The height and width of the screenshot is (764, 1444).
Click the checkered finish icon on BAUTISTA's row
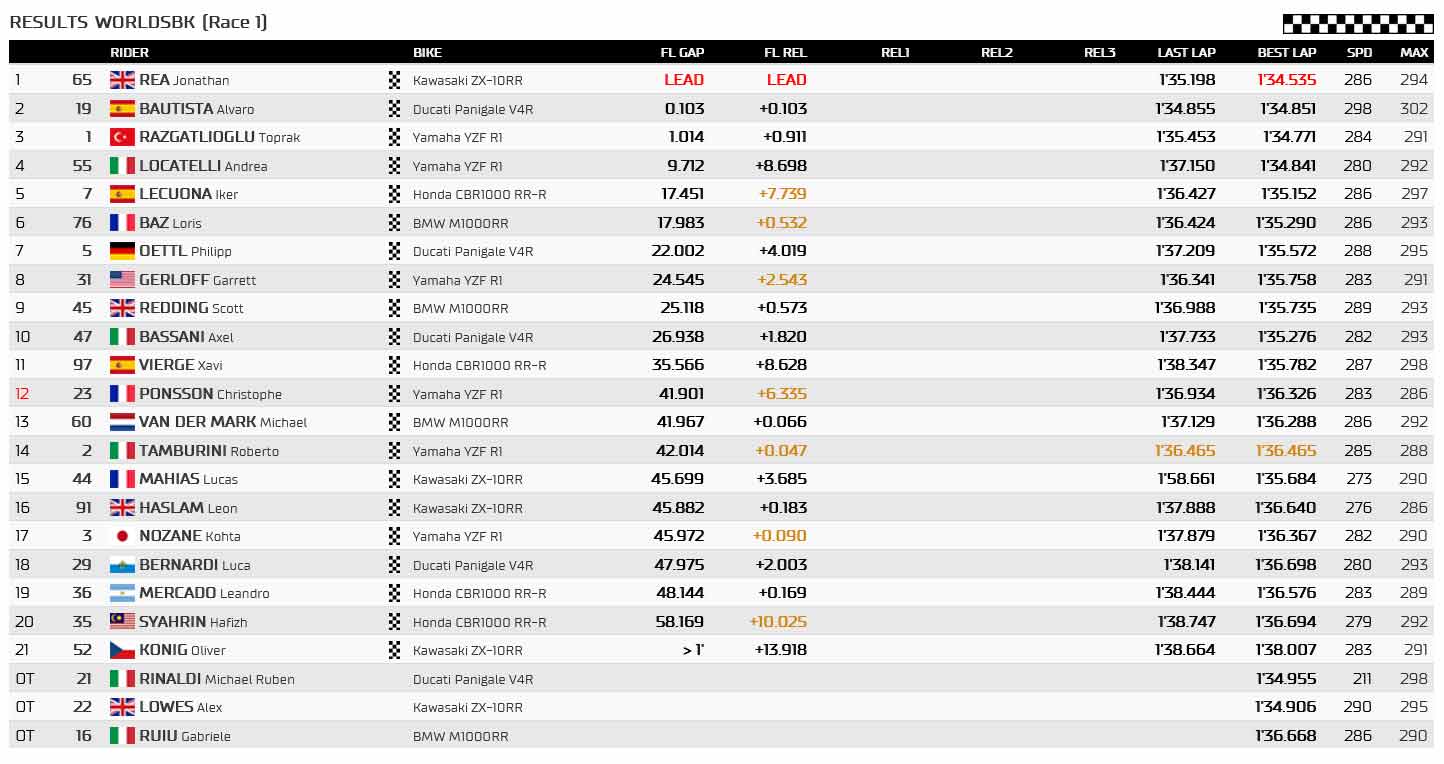click(394, 109)
